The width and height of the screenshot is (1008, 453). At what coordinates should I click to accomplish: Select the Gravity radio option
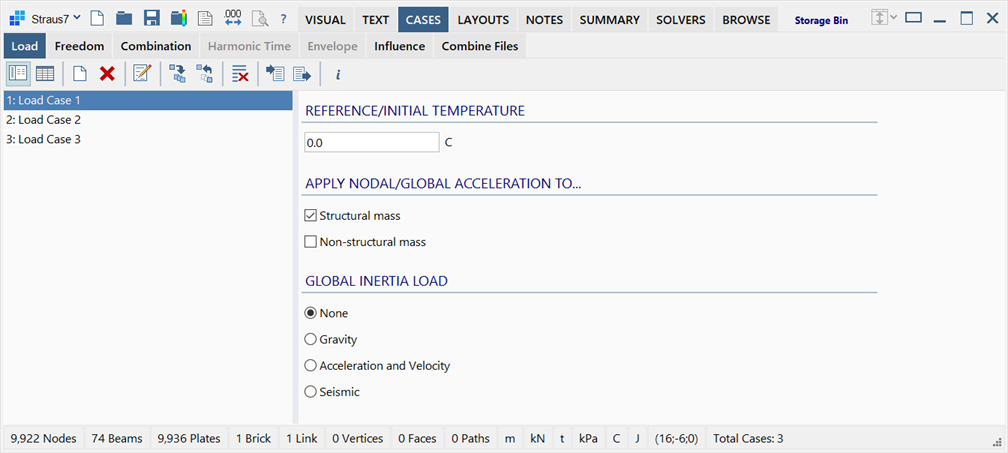click(310, 339)
